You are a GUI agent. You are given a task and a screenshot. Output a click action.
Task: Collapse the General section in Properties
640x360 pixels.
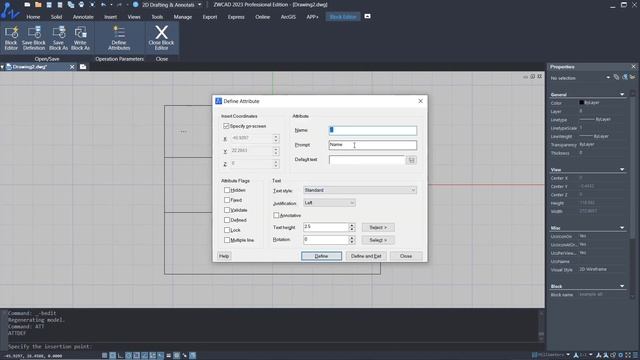(622, 94)
